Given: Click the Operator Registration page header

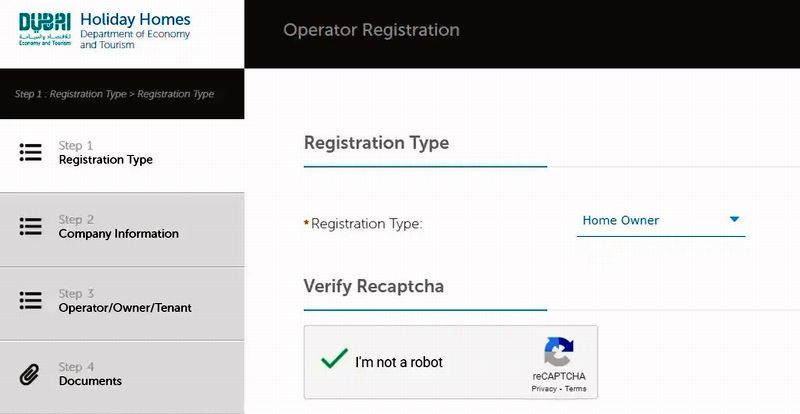Looking at the screenshot, I should [x=371, y=30].
